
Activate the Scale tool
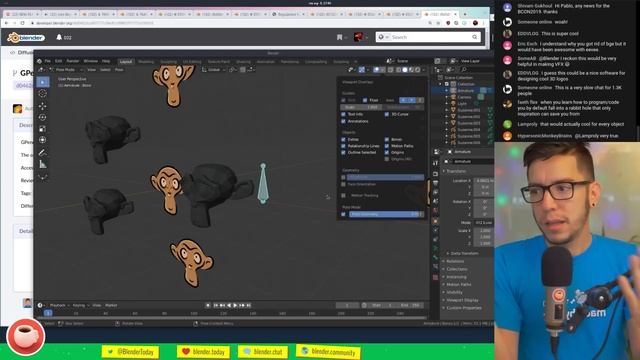point(42,129)
